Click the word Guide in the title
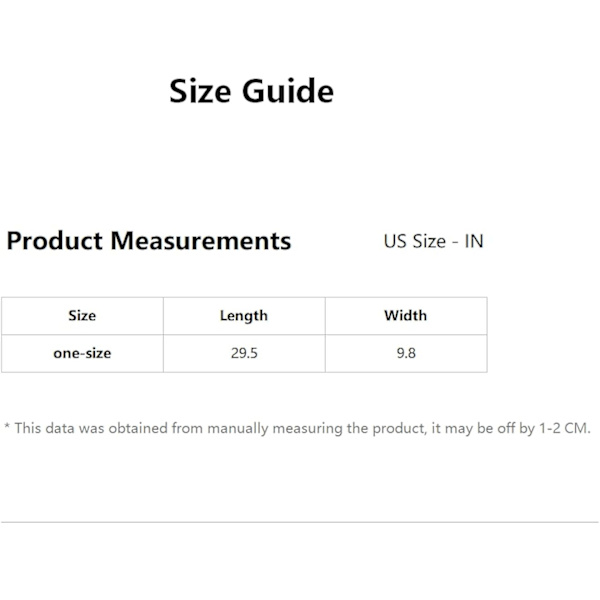 click(x=288, y=91)
